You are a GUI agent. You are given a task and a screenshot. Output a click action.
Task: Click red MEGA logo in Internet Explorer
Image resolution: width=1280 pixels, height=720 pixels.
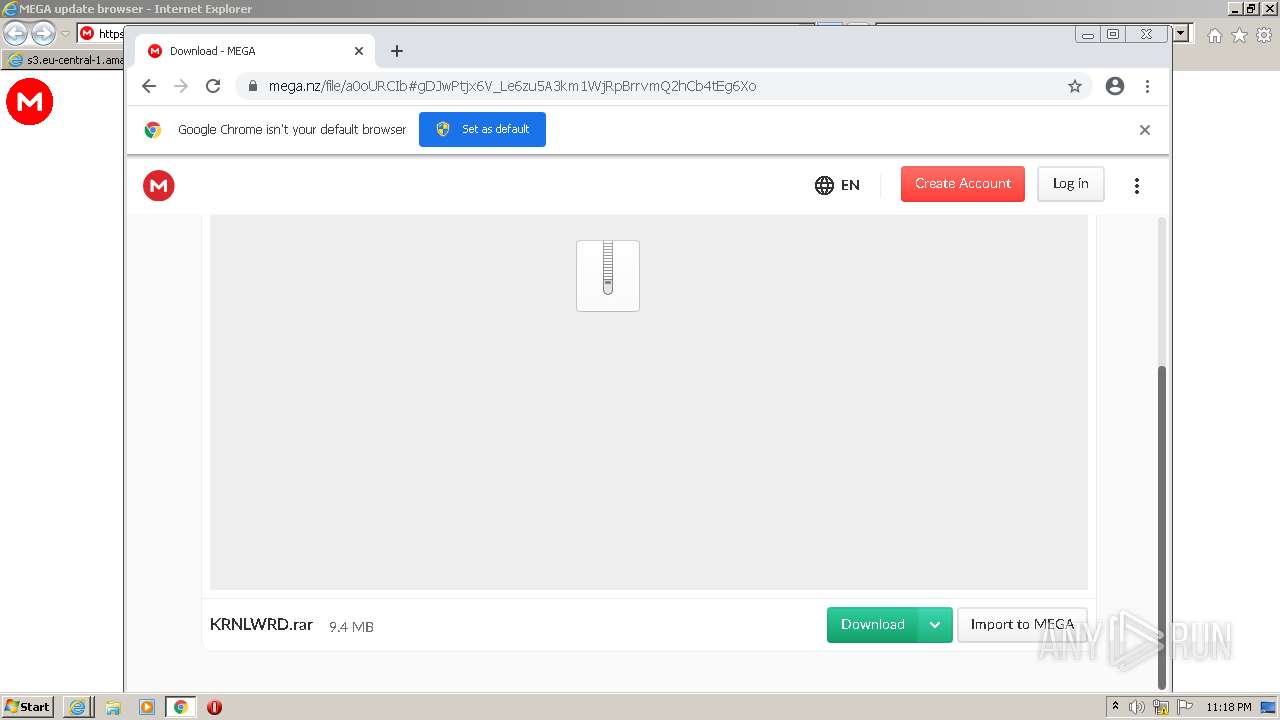(30, 102)
